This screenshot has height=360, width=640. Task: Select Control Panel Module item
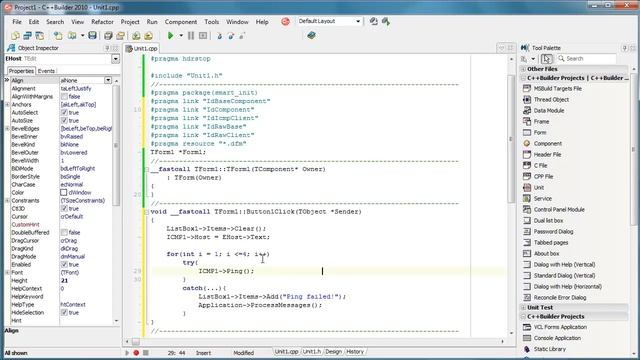pos(559,210)
